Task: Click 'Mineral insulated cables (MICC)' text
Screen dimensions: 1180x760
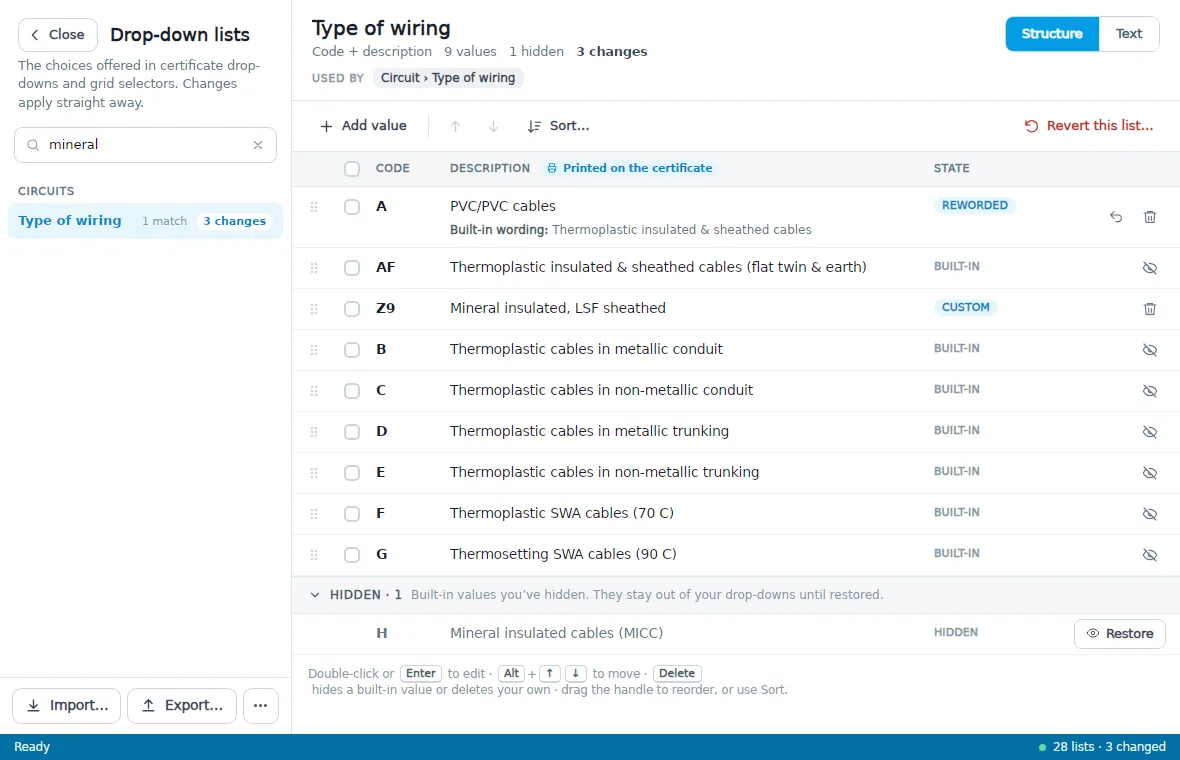Action: tap(556, 634)
